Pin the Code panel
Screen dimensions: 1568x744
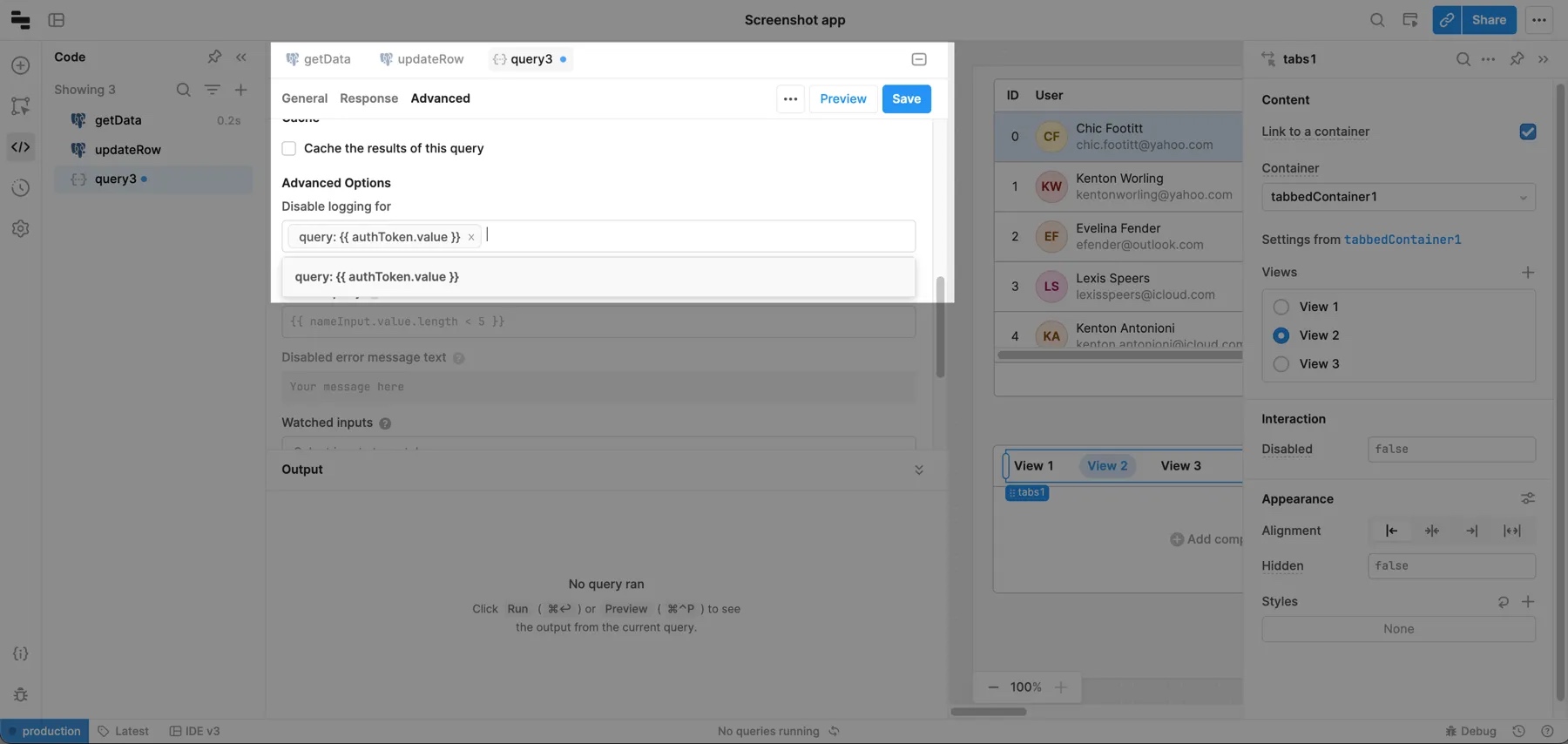(214, 57)
